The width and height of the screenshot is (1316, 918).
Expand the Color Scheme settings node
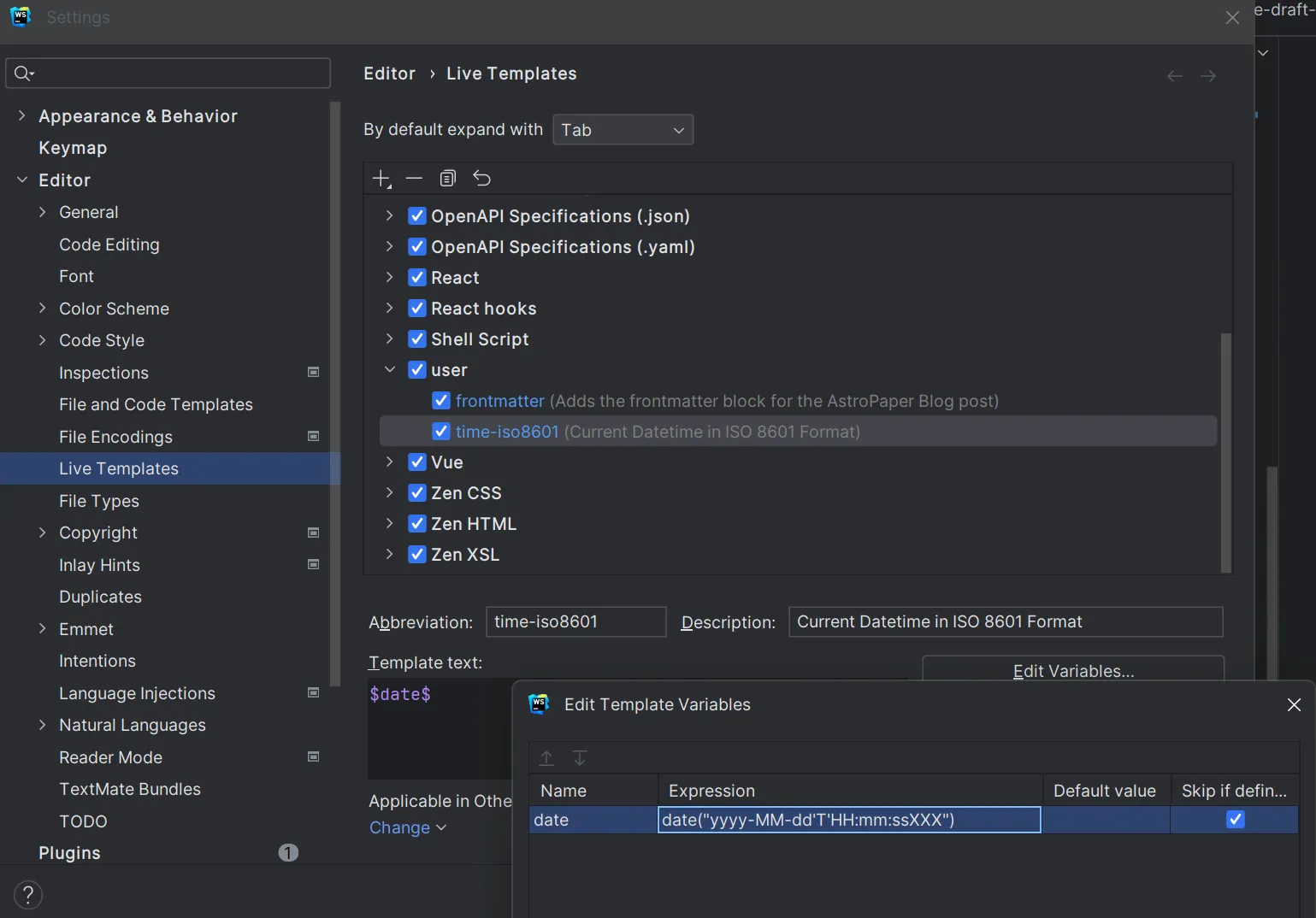(x=42, y=309)
